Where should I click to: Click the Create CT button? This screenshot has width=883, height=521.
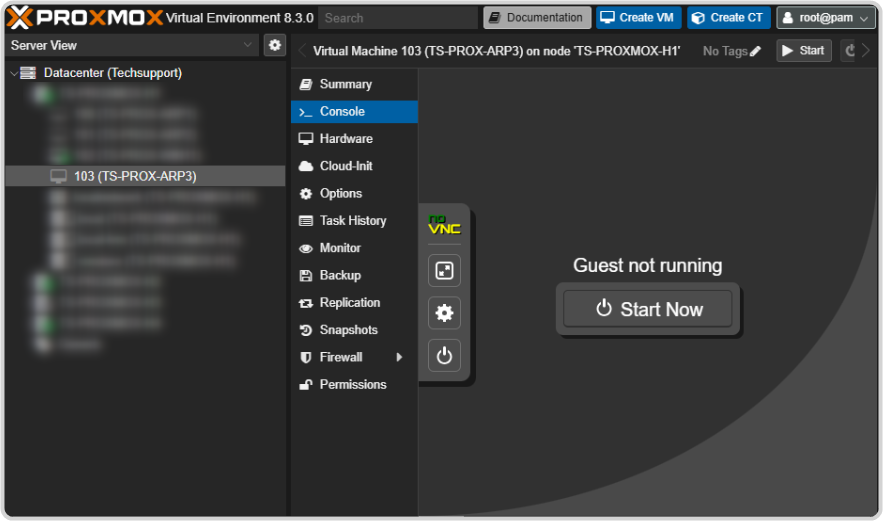coord(727,18)
